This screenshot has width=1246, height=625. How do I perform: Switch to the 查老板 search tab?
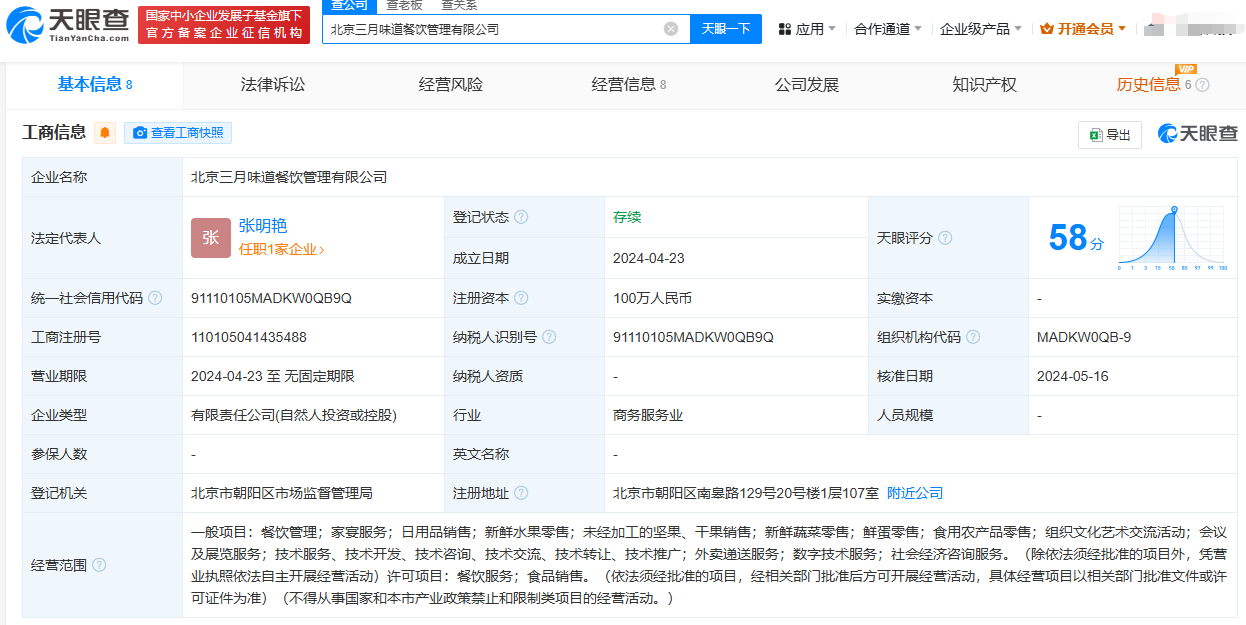click(x=405, y=5)
